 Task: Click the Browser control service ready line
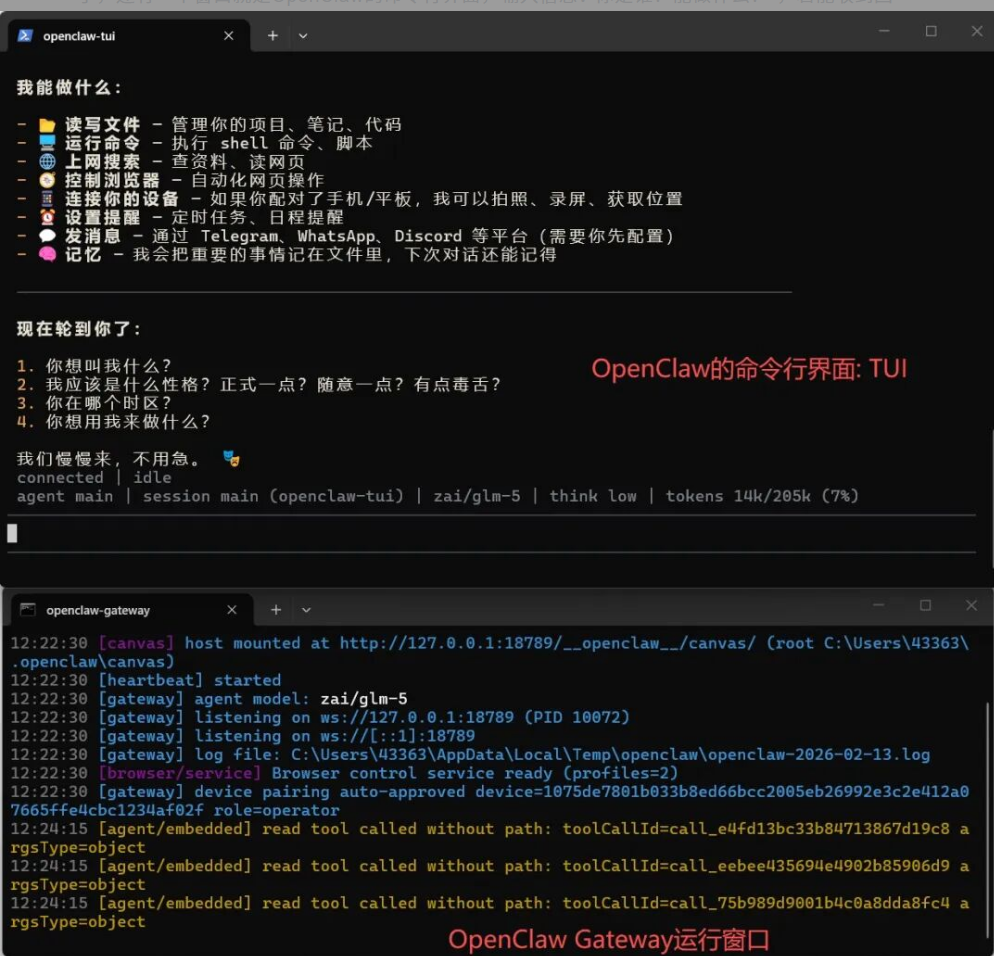(344, 773)
